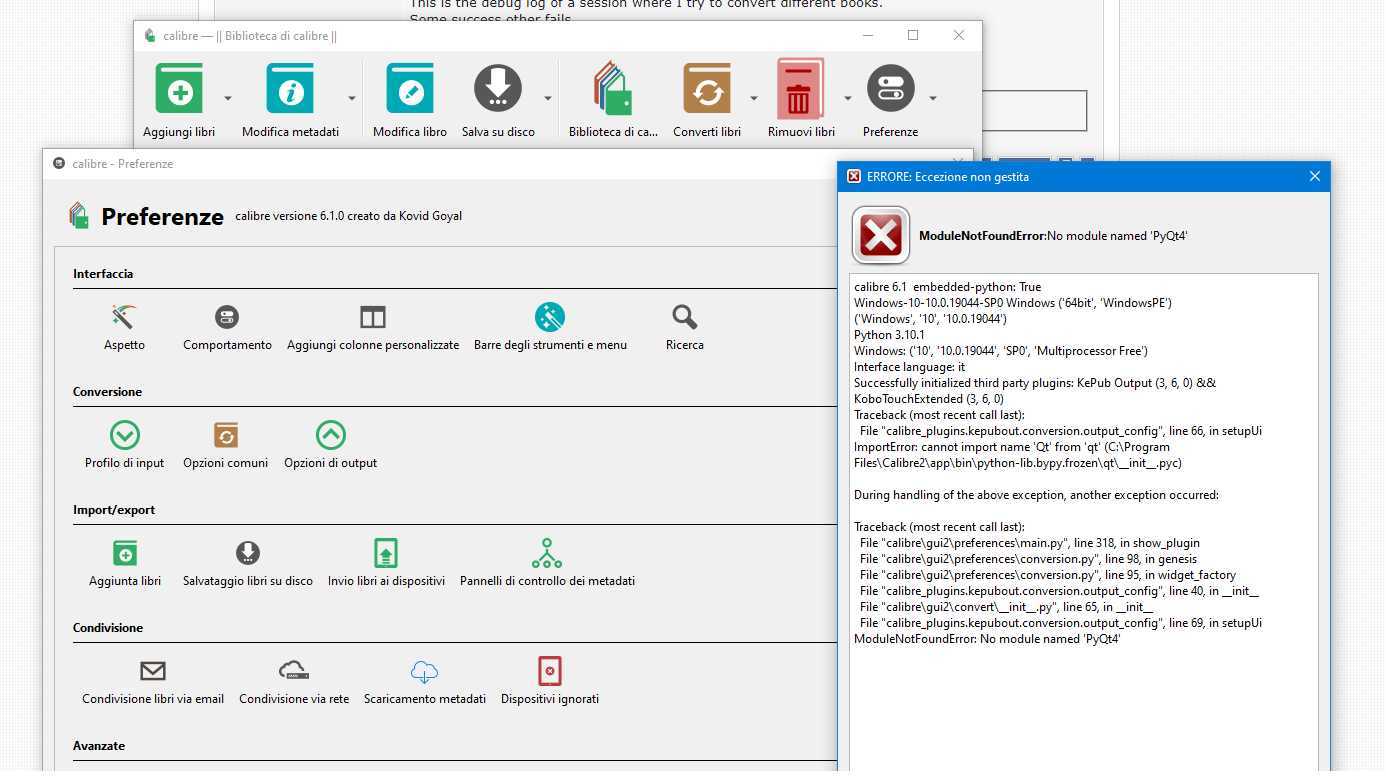
Task: Click the red error icon in the dialog
Action: [881, 236]
